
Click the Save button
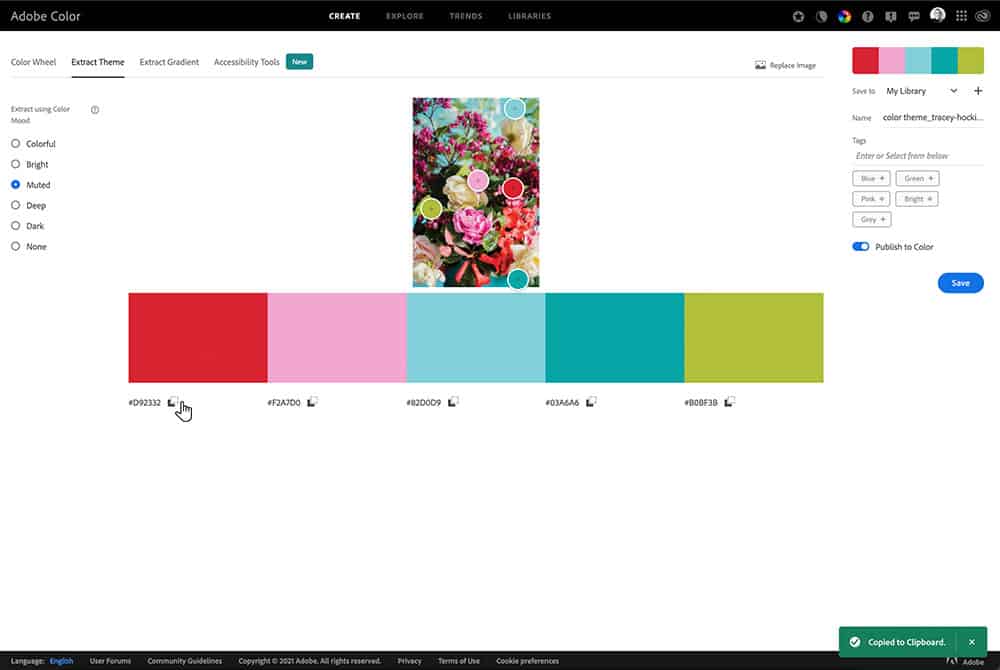(x=960, y=283)
